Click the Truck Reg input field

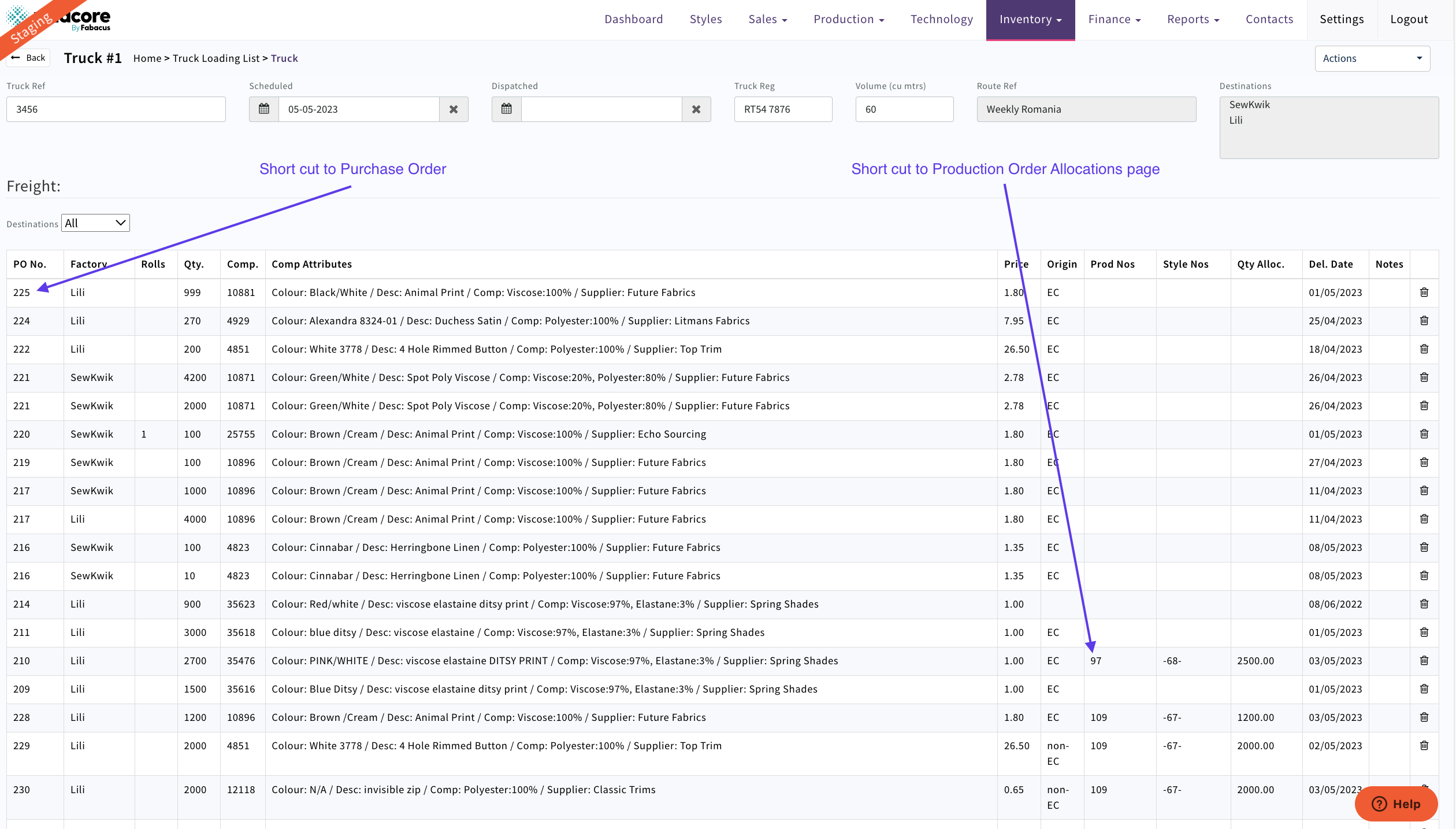tap(783, 109)
